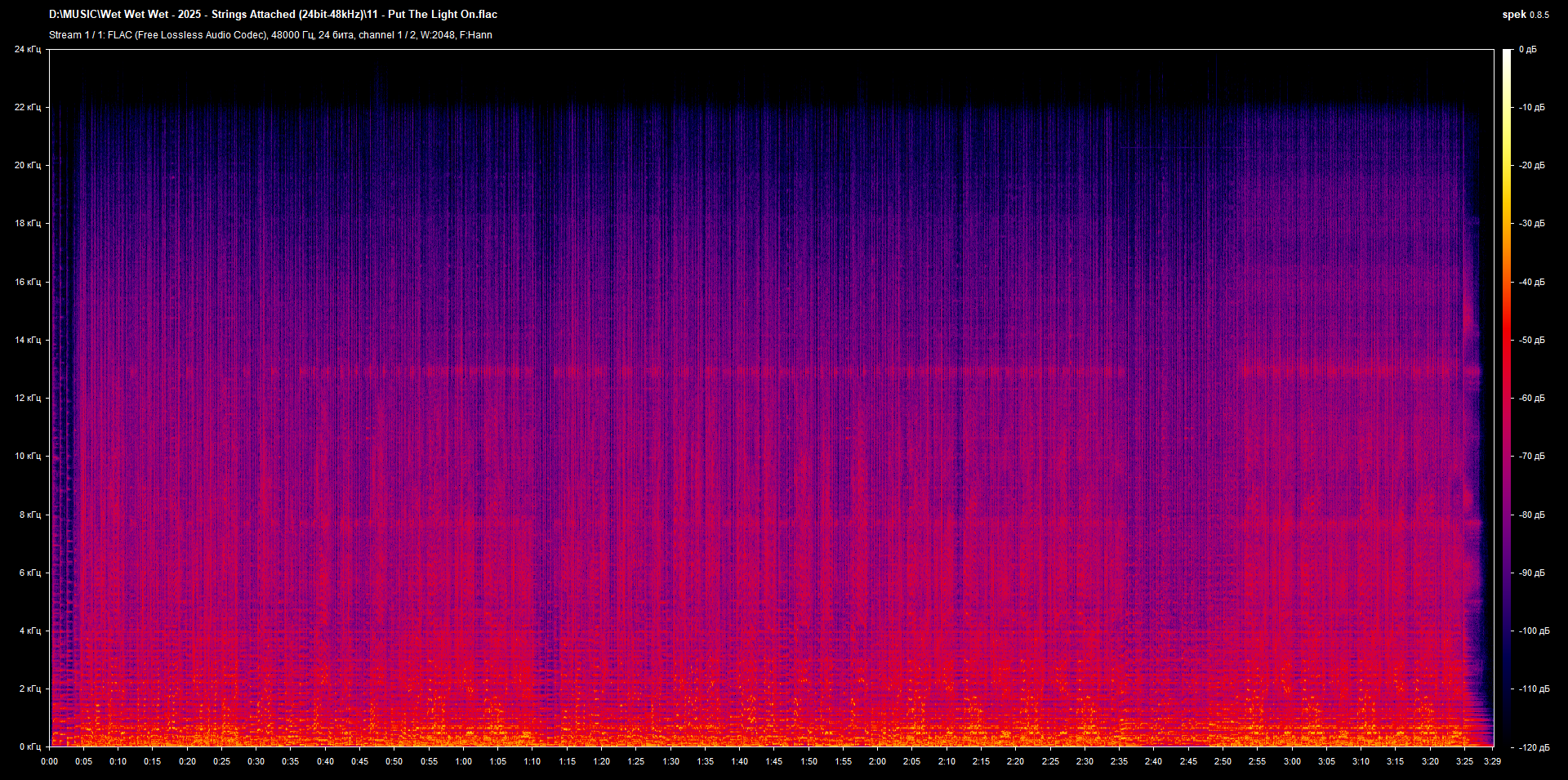The width and height of the screenshot is (1568, 780).
Task: Click the -120 дБ level label
Action: pyautogui.click(x=1534, y=747)
